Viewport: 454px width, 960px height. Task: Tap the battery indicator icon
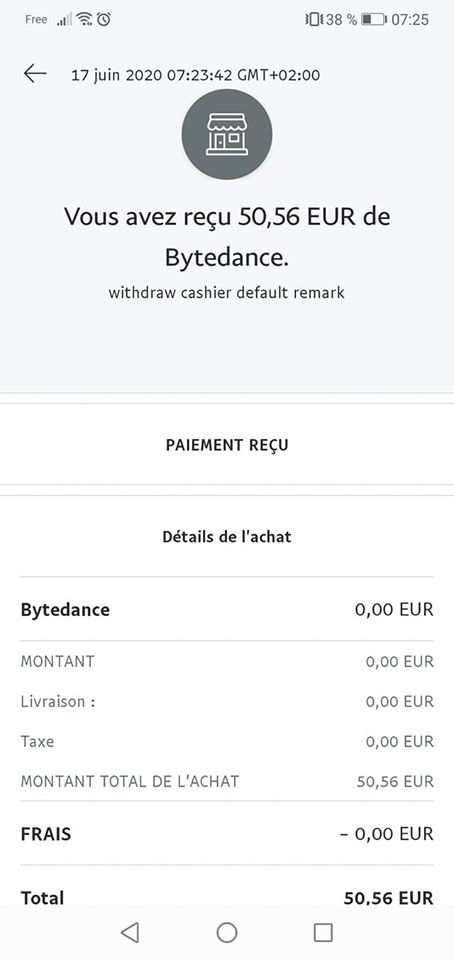pos(373,20)
